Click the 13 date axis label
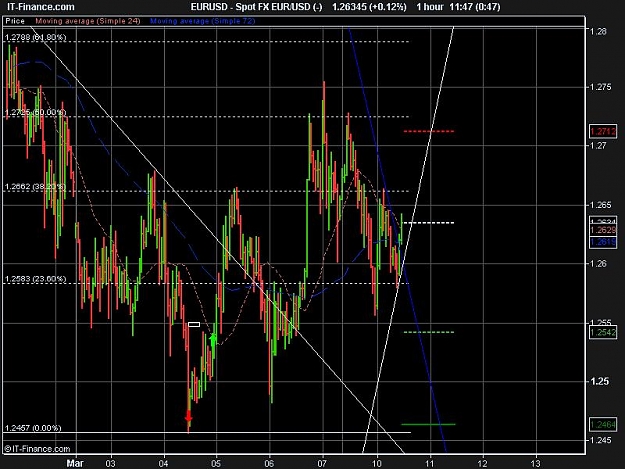625x469 pixels. [536, 463]
